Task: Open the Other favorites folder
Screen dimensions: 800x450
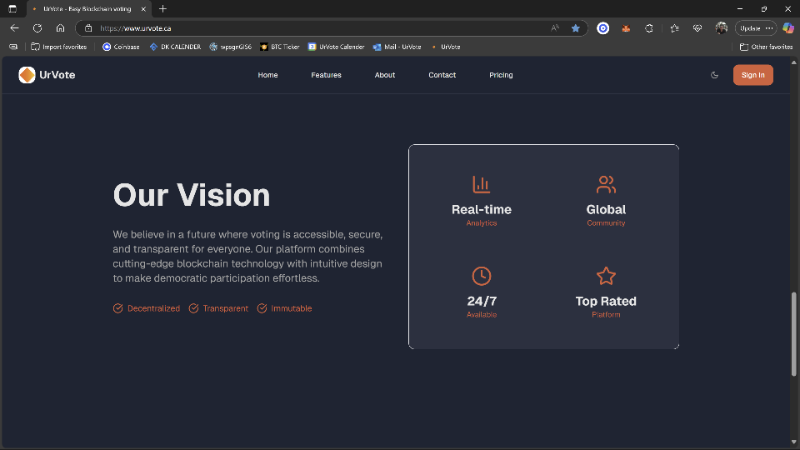Action: (x=766, y=46)
